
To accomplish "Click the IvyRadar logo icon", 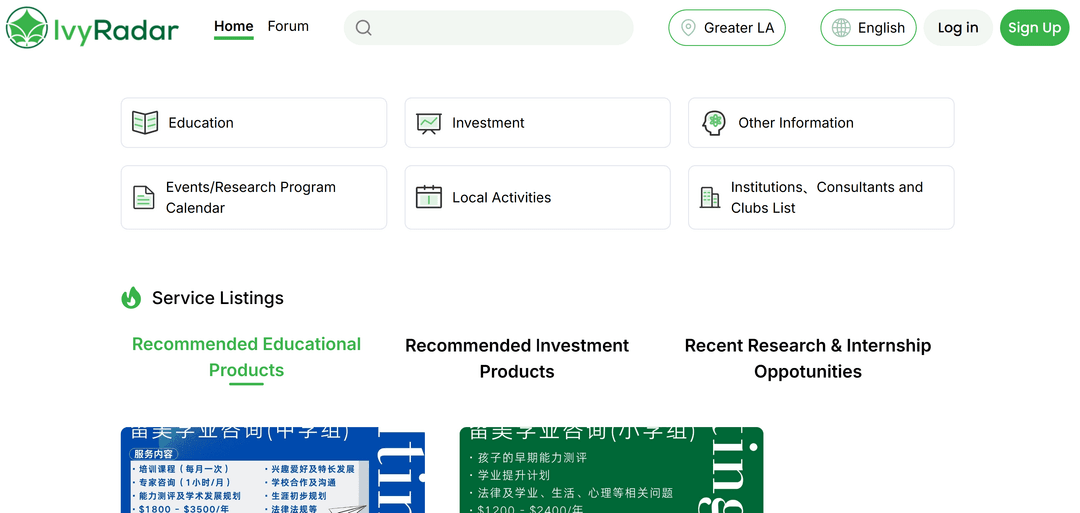I will (27, 28).
